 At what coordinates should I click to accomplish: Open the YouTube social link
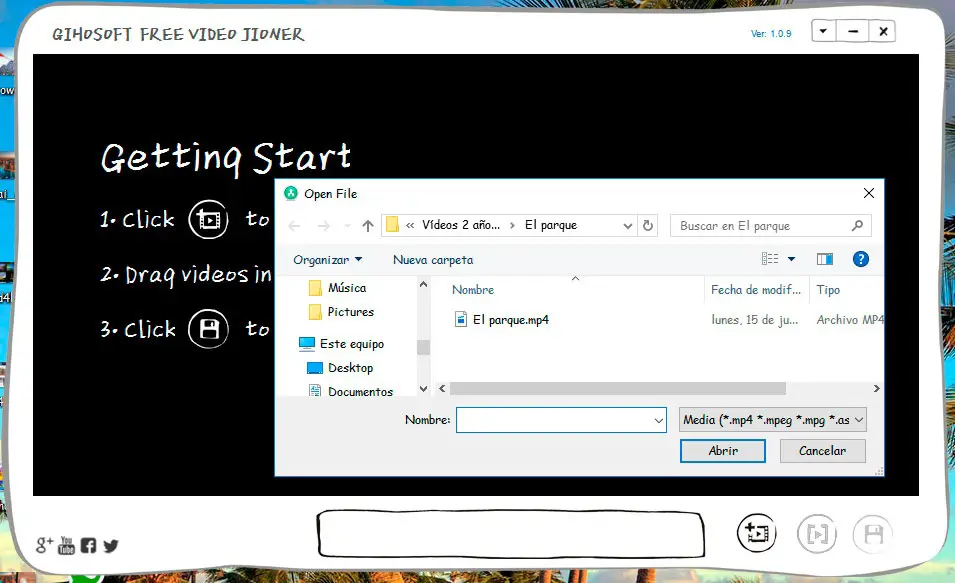pos(66,545)
